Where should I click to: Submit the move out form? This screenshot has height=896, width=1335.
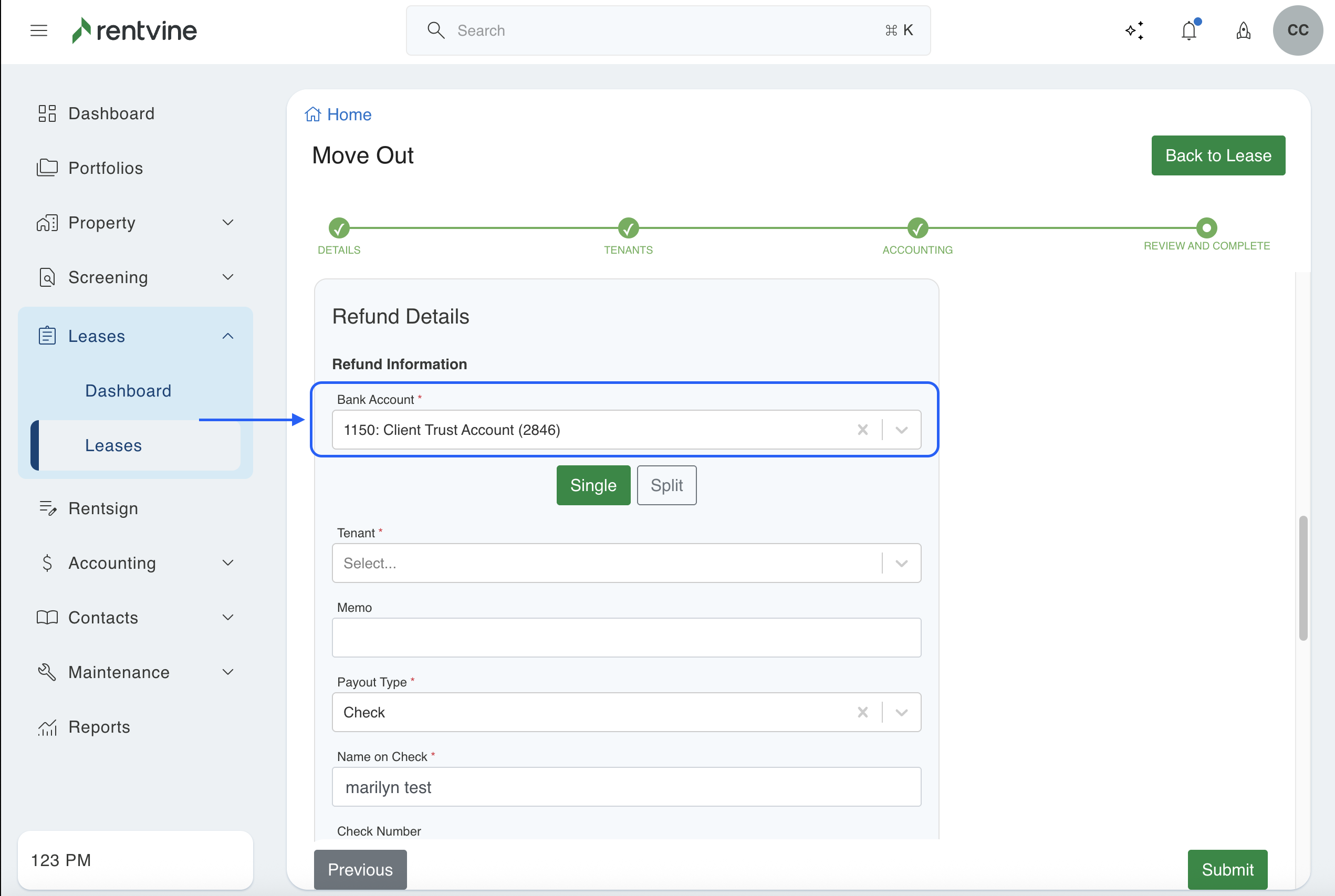click(x=1227, y=869)
